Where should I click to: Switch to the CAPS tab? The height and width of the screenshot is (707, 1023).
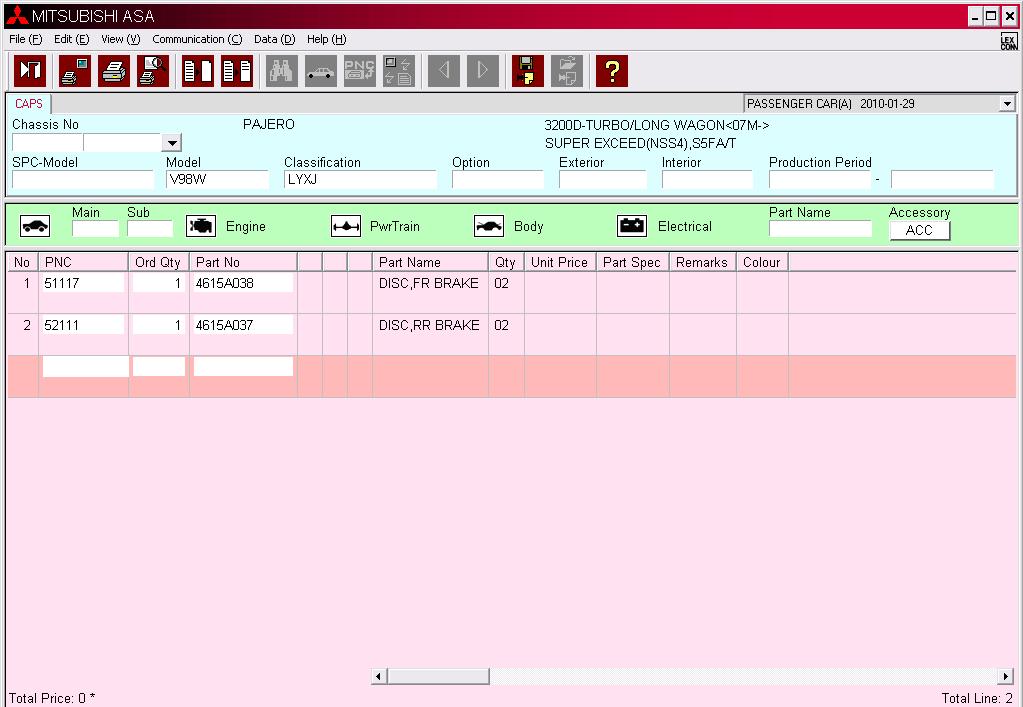(29, 104)
